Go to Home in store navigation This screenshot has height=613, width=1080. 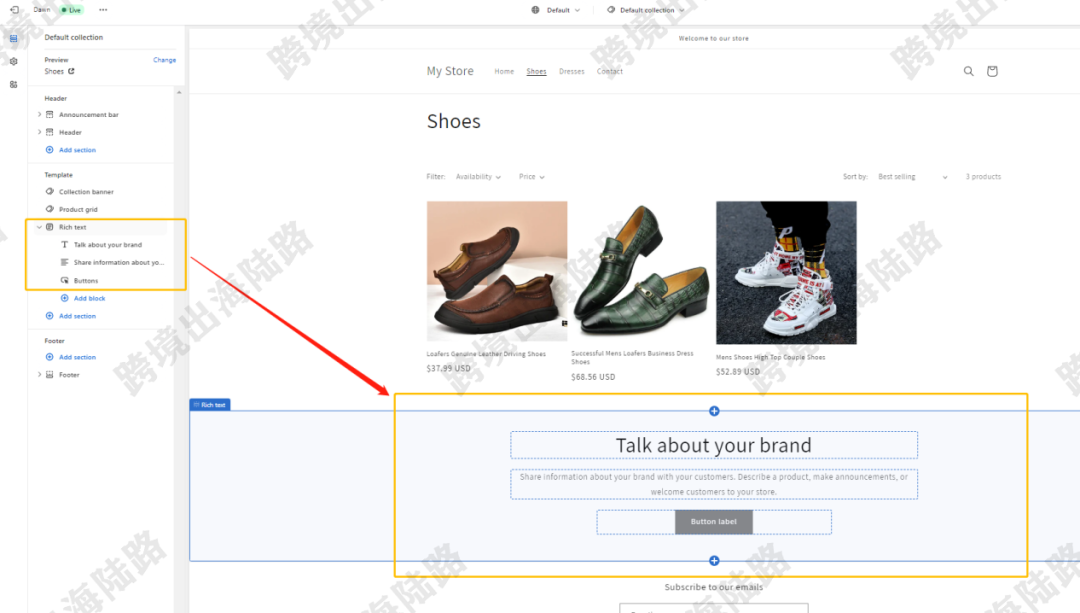[504, 72]
